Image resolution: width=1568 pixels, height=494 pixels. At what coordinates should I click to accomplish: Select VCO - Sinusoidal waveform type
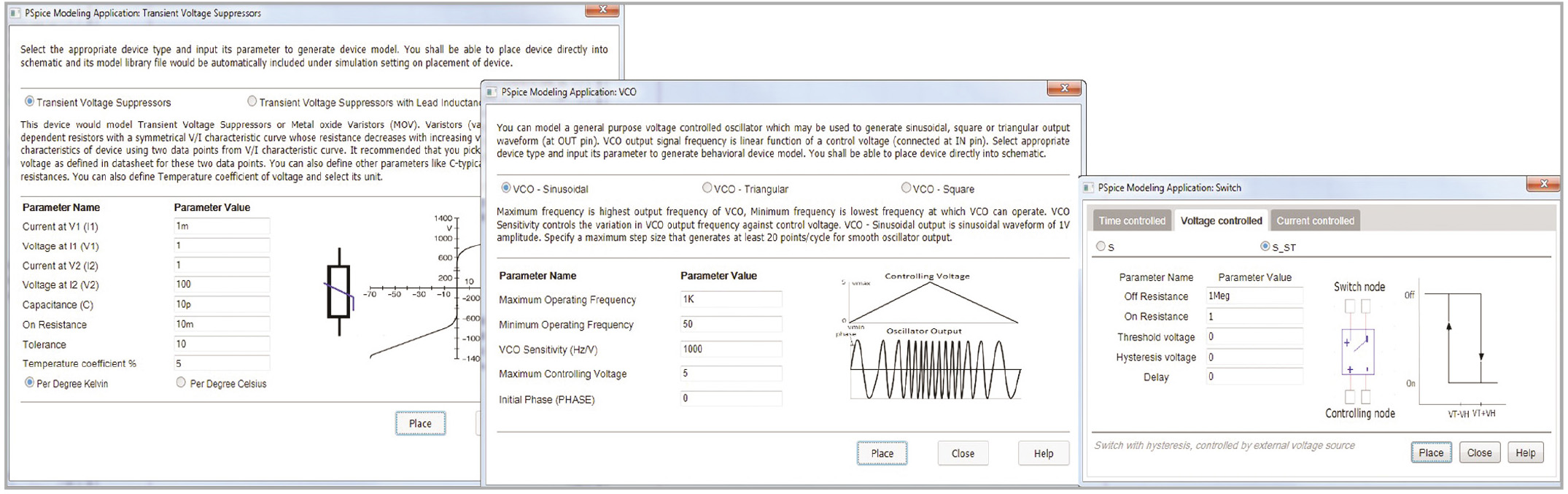pos(506,188)
